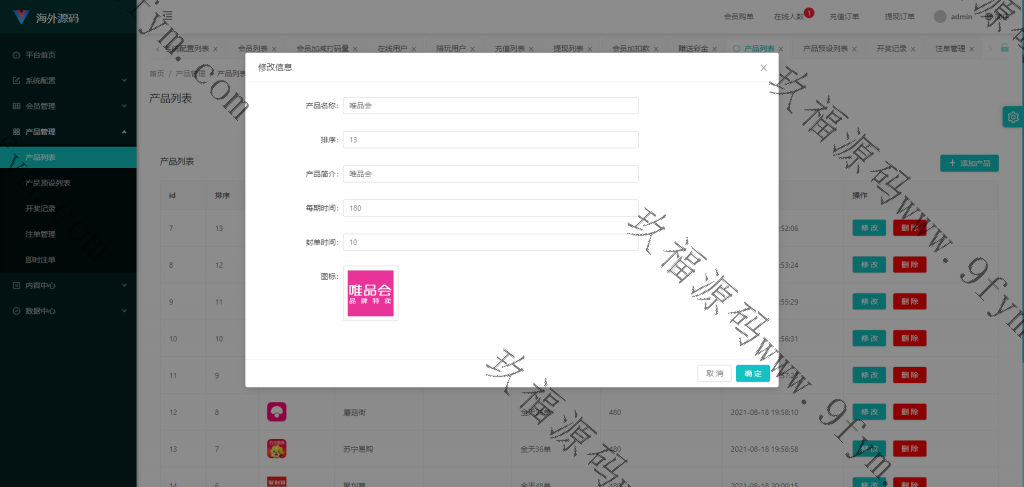Click the admin user avatar
This screenshot has width=1024, height=487.
click(939, 16)
